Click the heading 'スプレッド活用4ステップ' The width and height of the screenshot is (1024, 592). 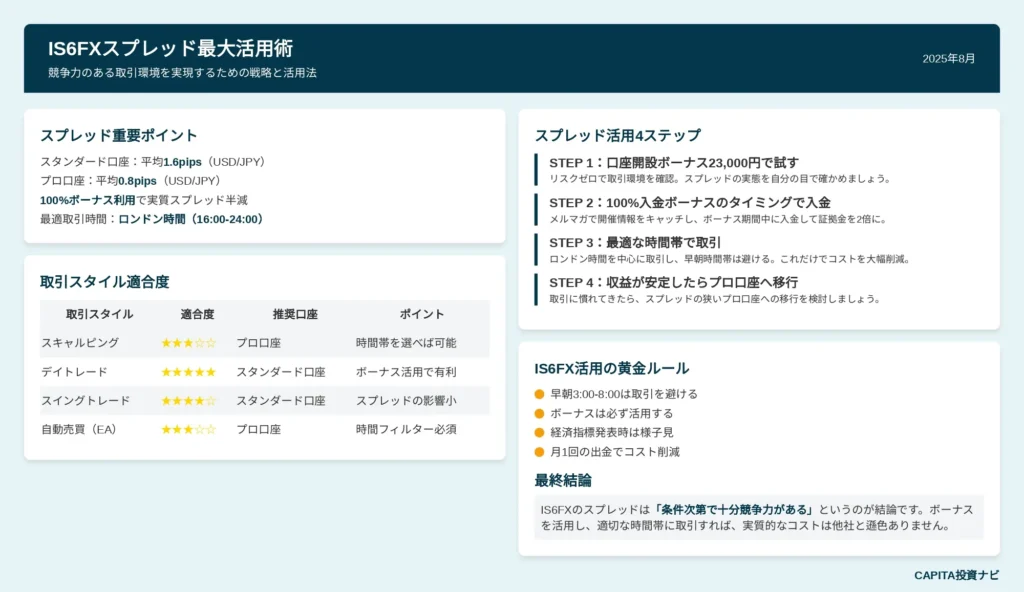pos(618,135)
